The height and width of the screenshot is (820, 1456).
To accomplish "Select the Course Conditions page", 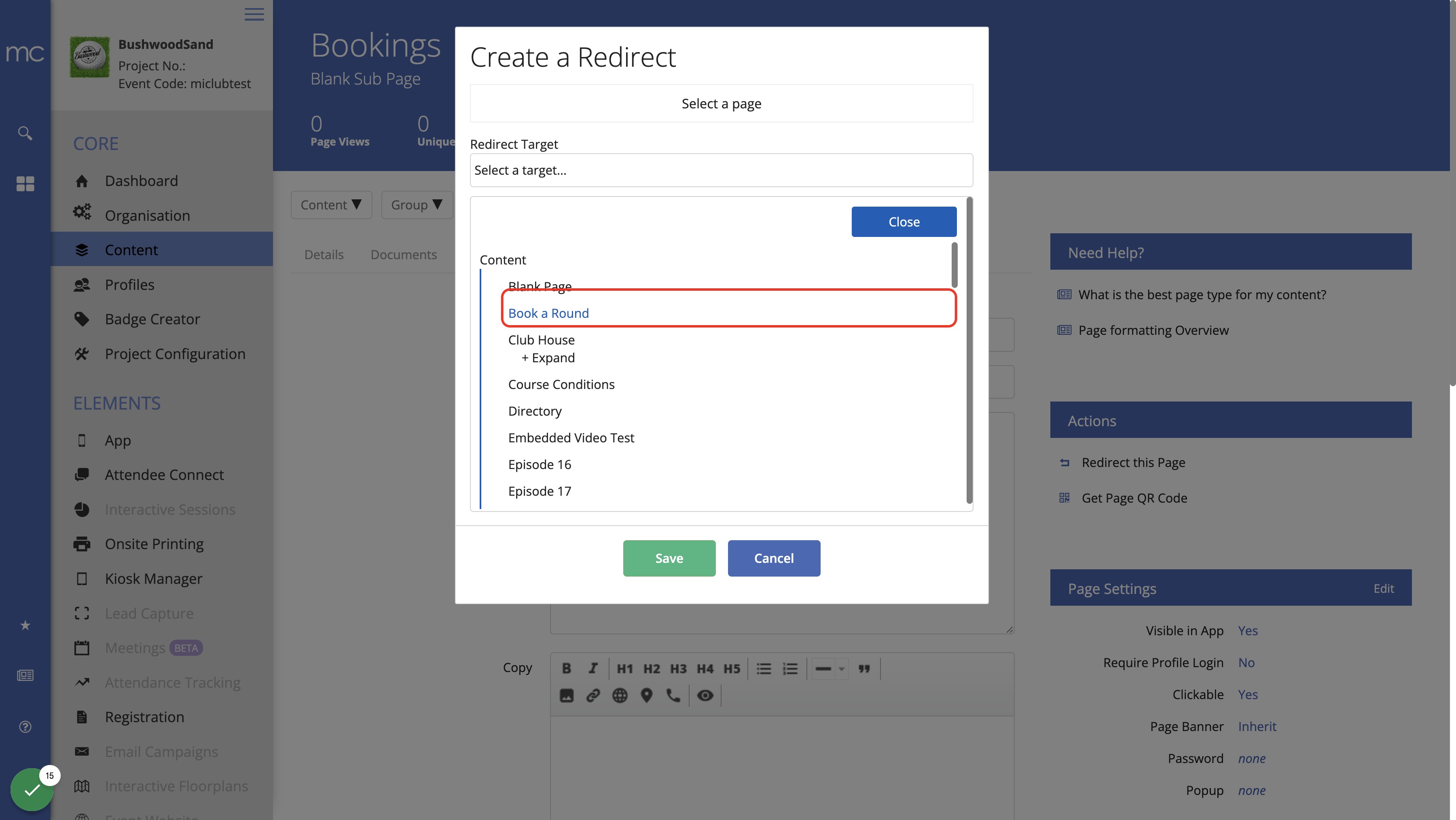I will pyautogui.click(x=561, y=384).
